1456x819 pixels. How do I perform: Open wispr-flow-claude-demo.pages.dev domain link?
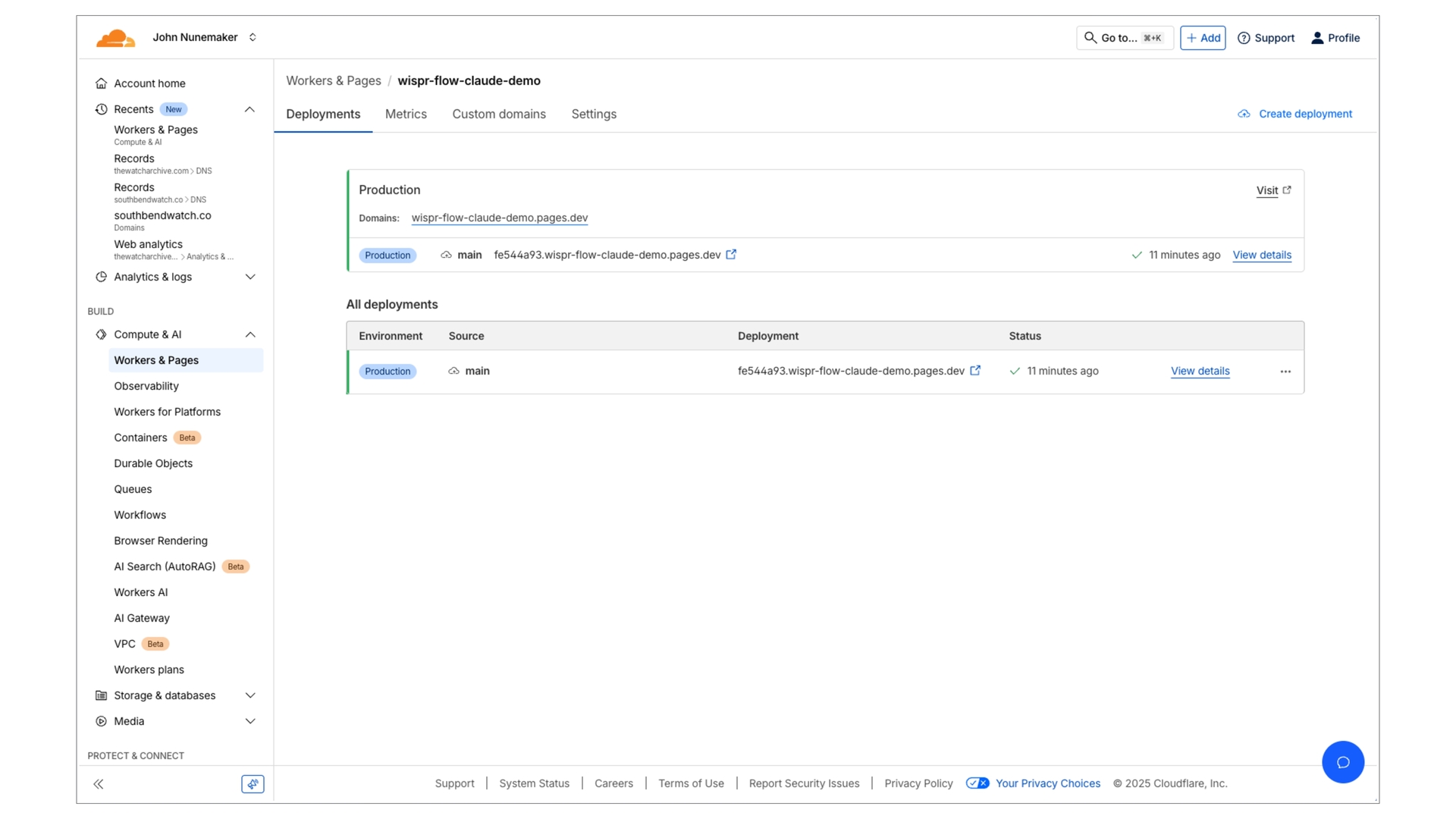(x=499, y=218)
